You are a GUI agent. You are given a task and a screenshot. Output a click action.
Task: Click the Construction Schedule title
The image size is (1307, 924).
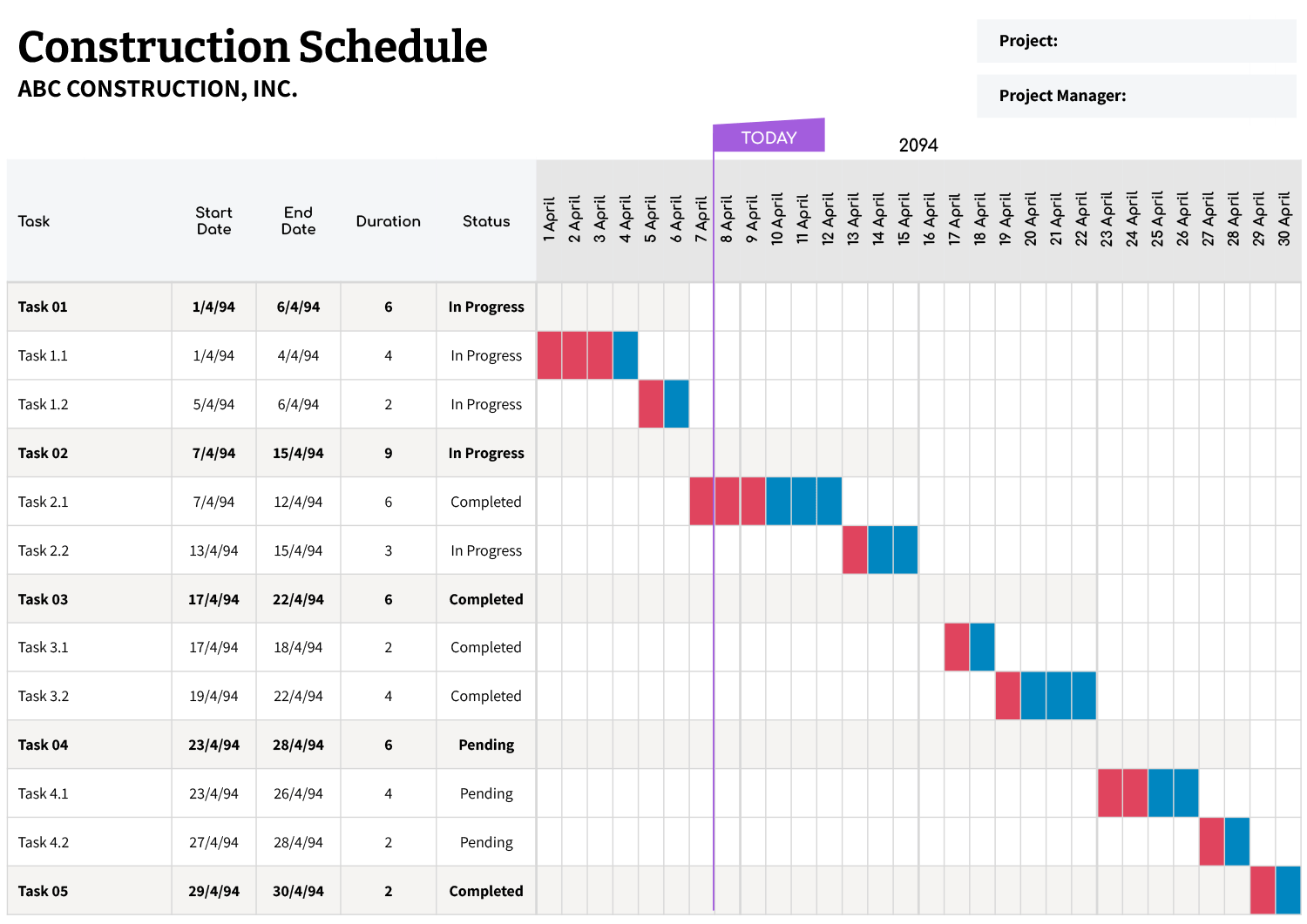pyautogui.click(x=253, y=47)
